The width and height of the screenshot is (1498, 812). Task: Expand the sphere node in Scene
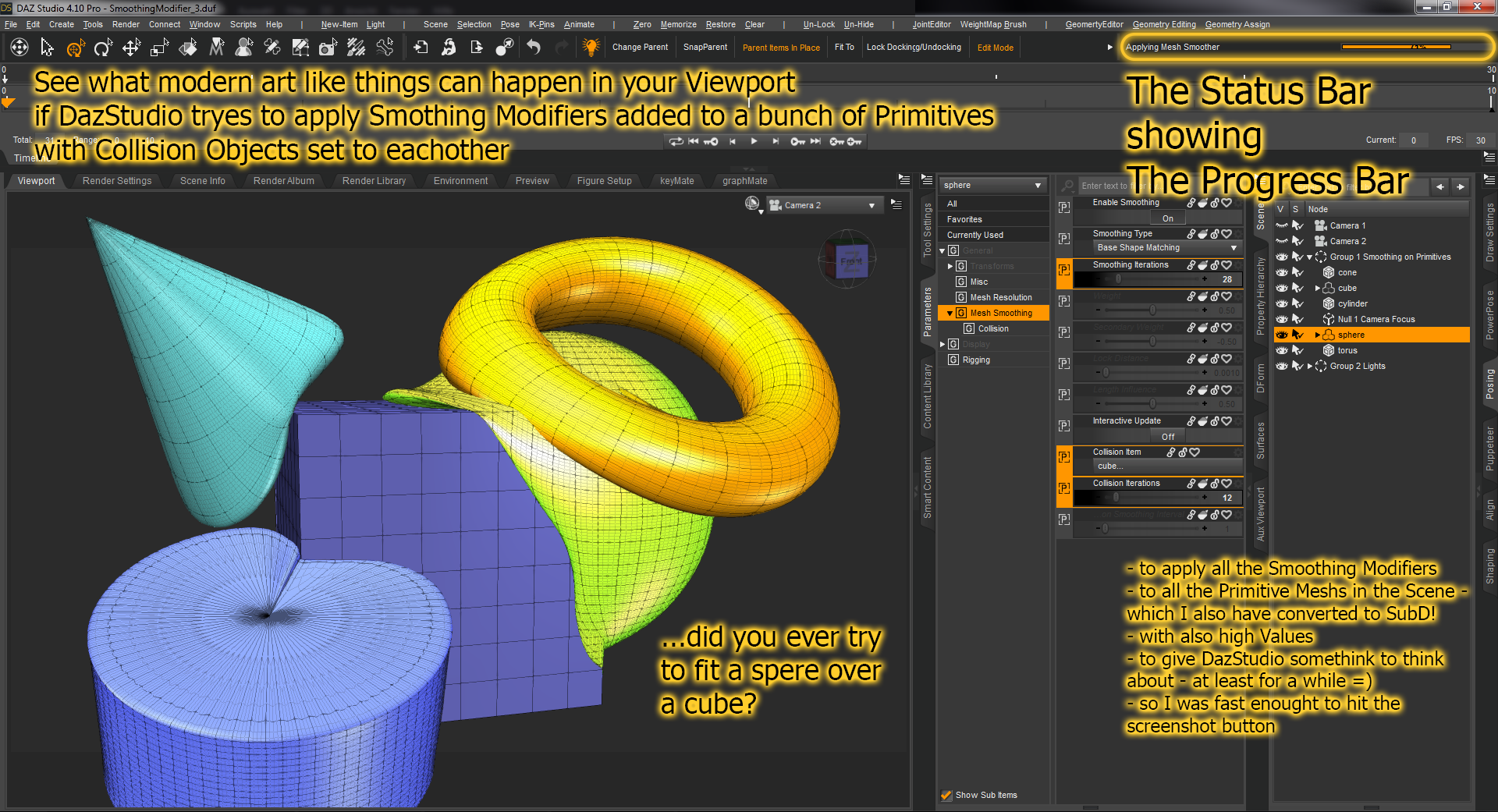pos(1318,335)
